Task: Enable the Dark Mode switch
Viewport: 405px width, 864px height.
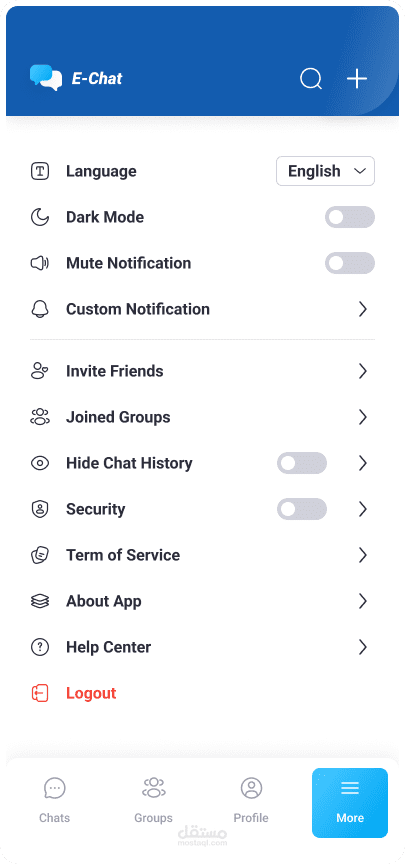Action: [350, 217]
